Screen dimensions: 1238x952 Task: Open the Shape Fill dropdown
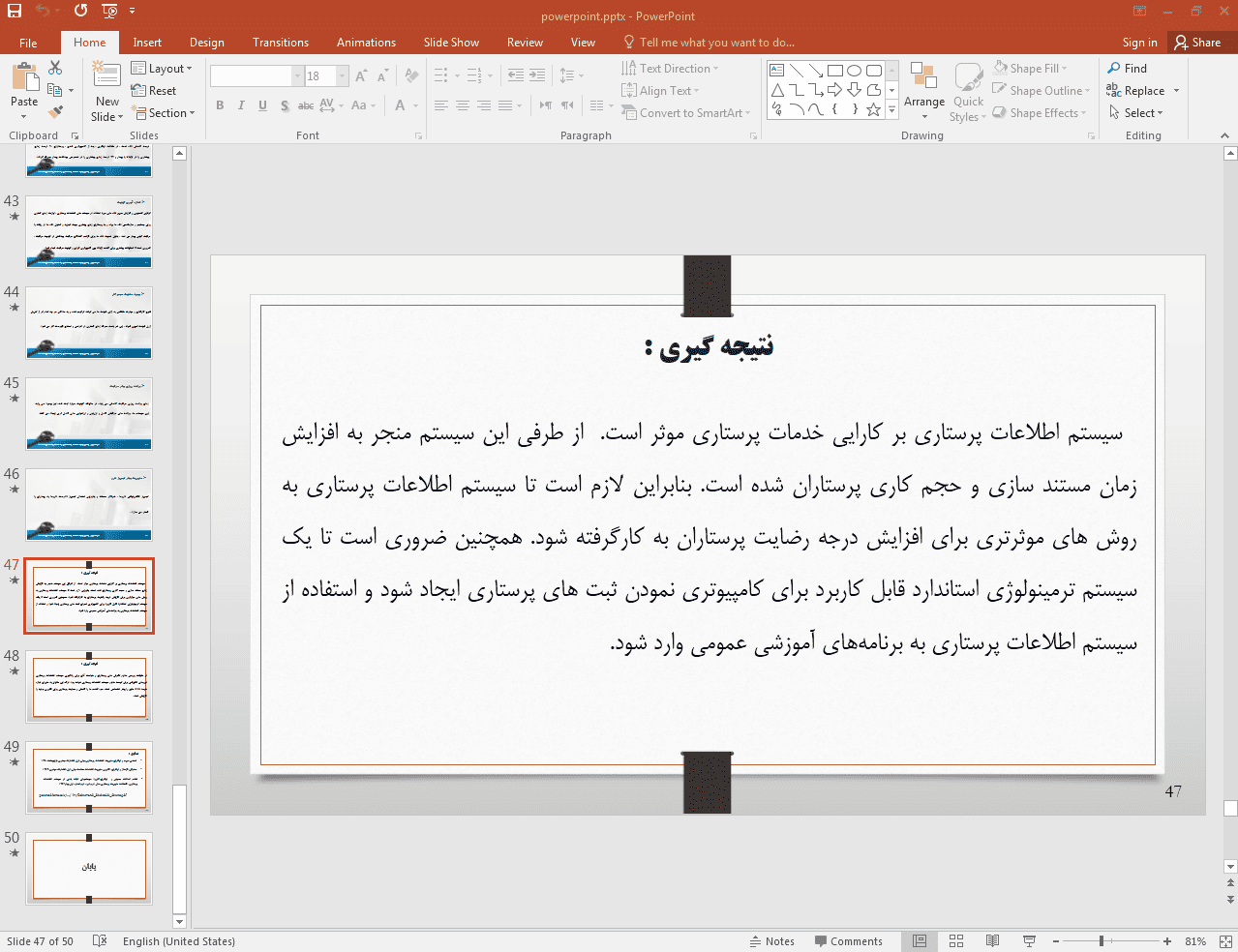pos(1030,69)
